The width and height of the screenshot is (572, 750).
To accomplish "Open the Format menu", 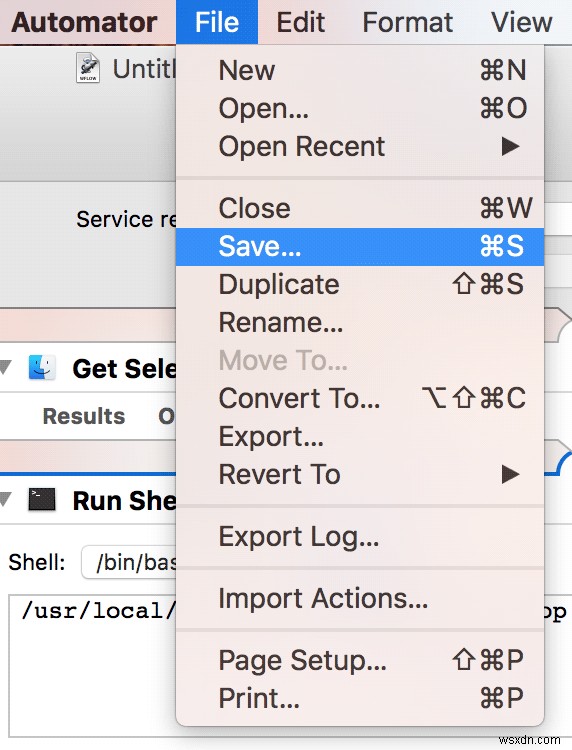I will point(407,22).
